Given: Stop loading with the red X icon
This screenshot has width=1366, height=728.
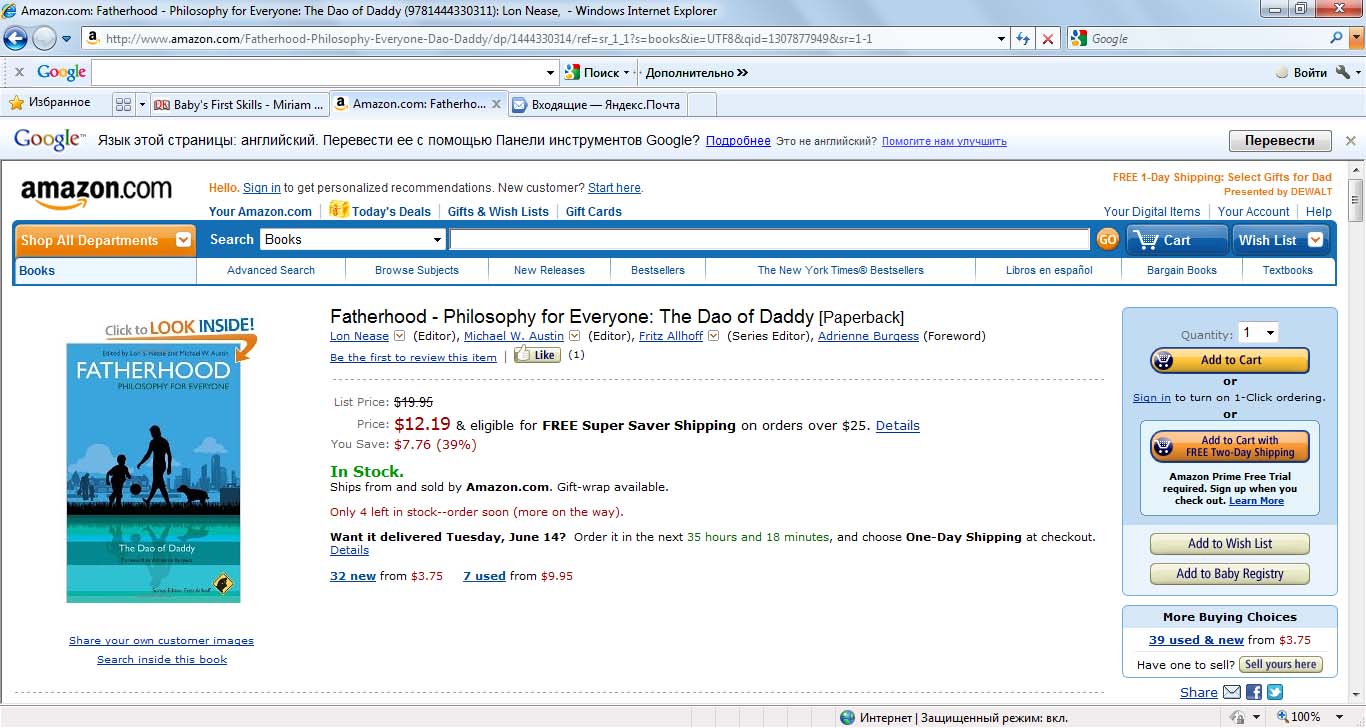Looking at the screenshot, I should click(x=1048, y=39).
